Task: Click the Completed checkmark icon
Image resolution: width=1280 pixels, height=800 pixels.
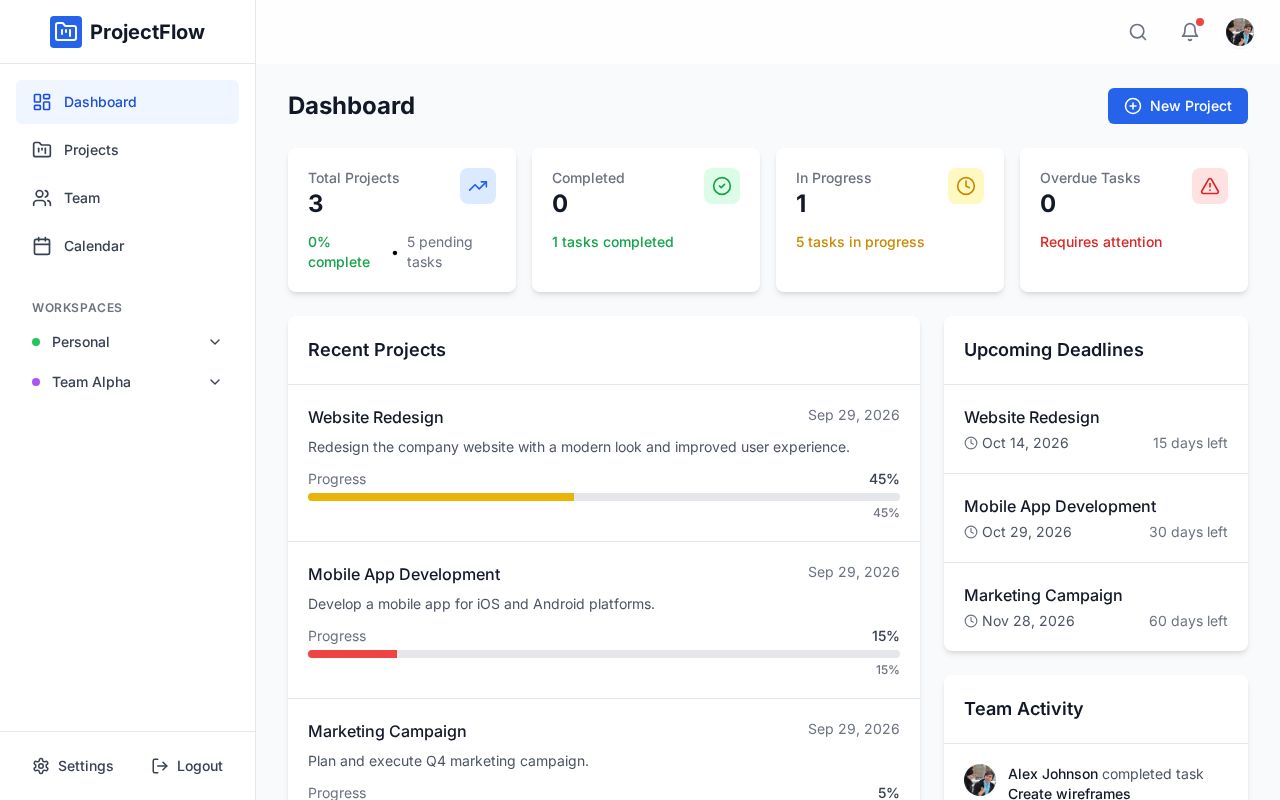Action: click(x=722, y=186)
